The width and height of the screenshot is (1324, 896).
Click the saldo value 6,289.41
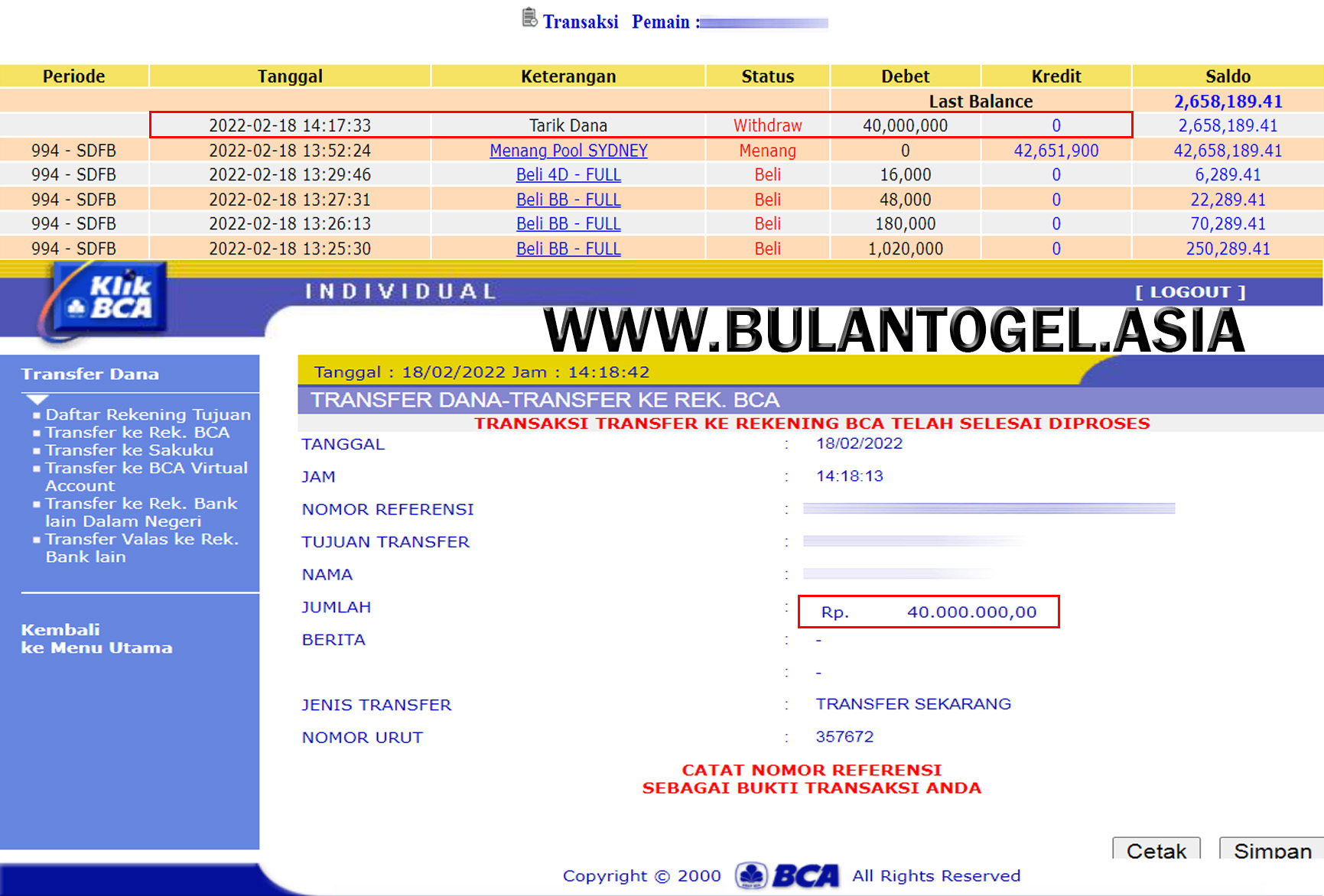click(x=1228, y=175)
